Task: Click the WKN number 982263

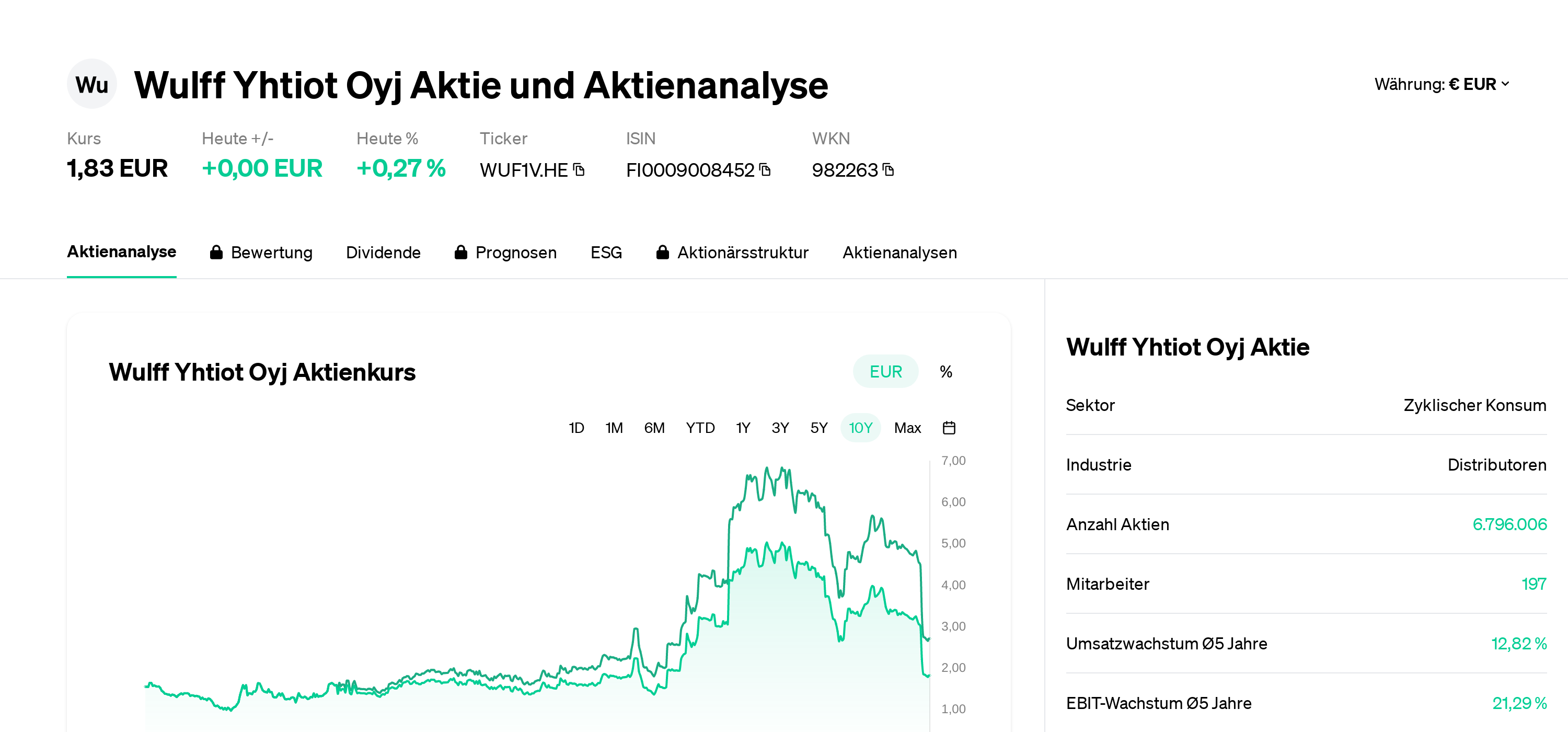Action: pyautogui.click(x=845, y=170)
